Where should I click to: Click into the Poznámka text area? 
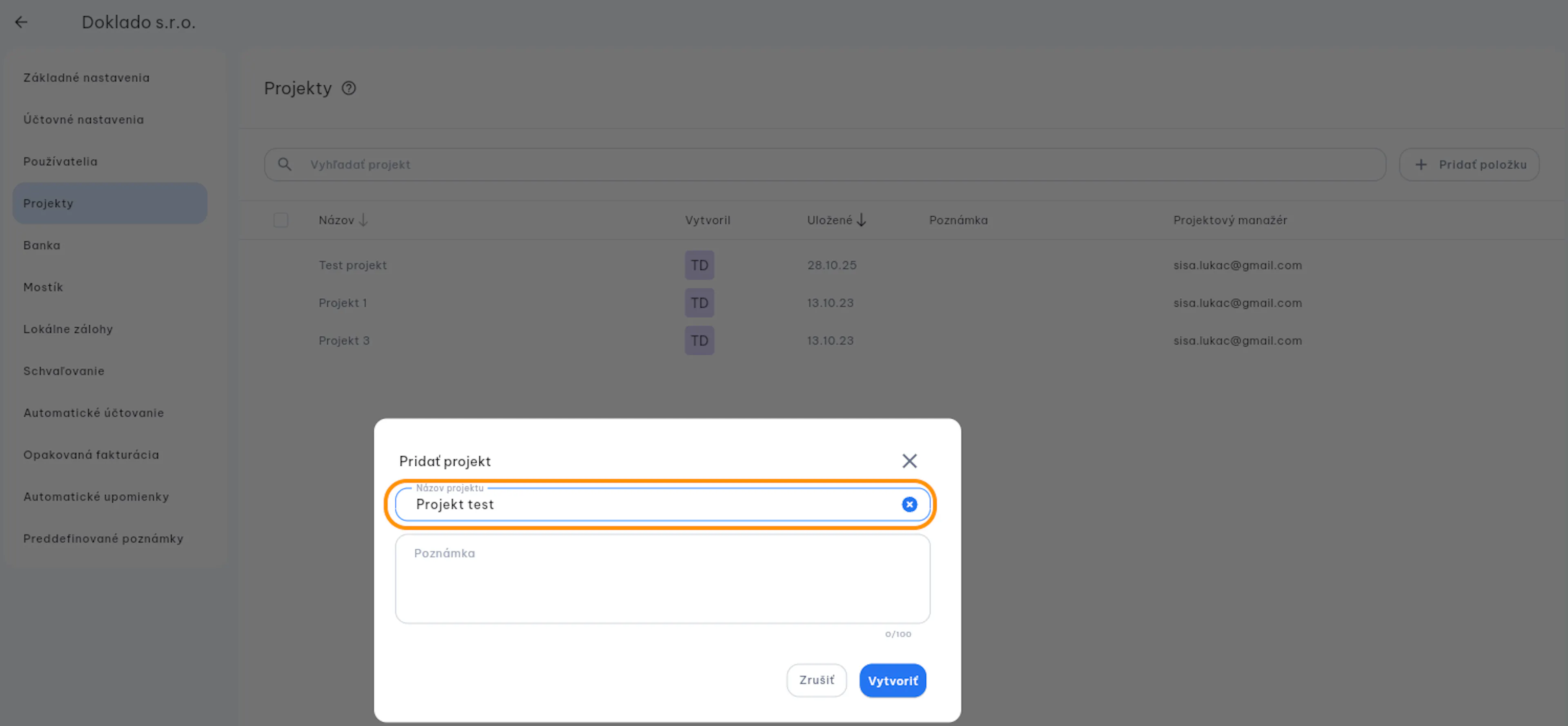662,579
